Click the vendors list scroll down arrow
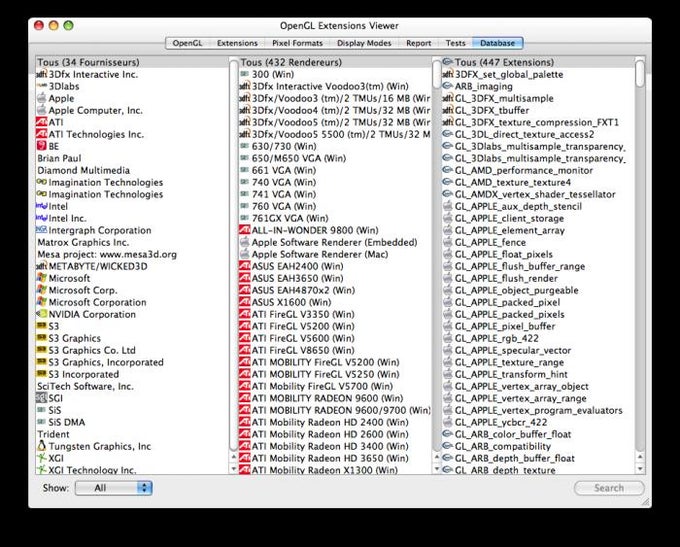The height and width of the screenshot is (547, 680). (233, 469)
